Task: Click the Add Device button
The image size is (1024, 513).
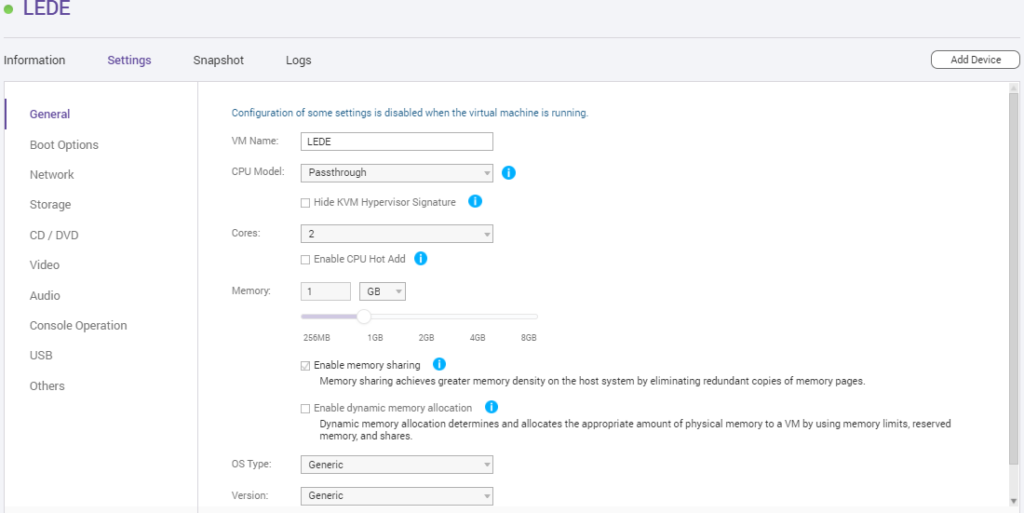Action: click(975, 59)
